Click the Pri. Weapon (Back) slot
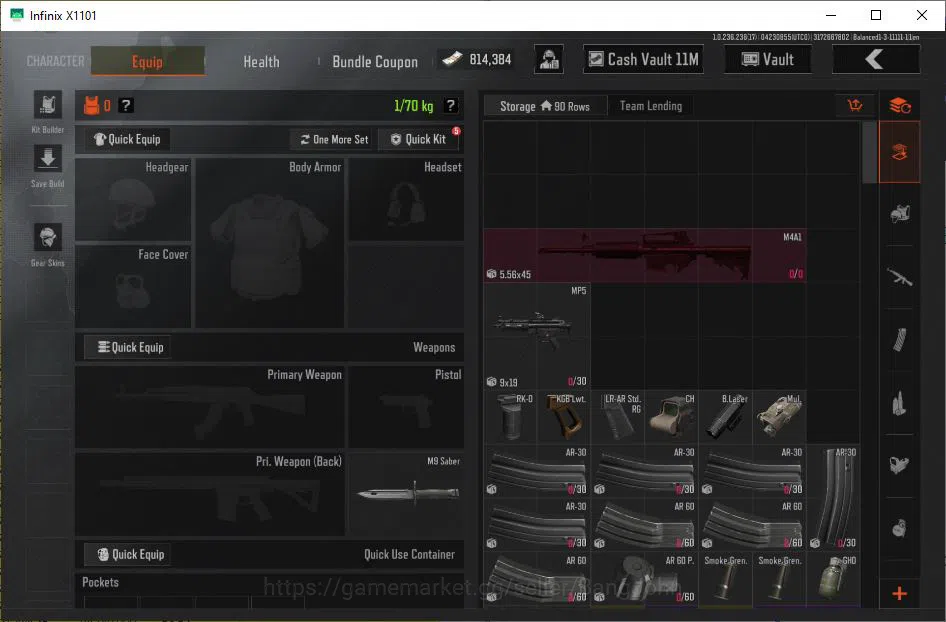Screen dimensions: 946x622 point(210,493)
